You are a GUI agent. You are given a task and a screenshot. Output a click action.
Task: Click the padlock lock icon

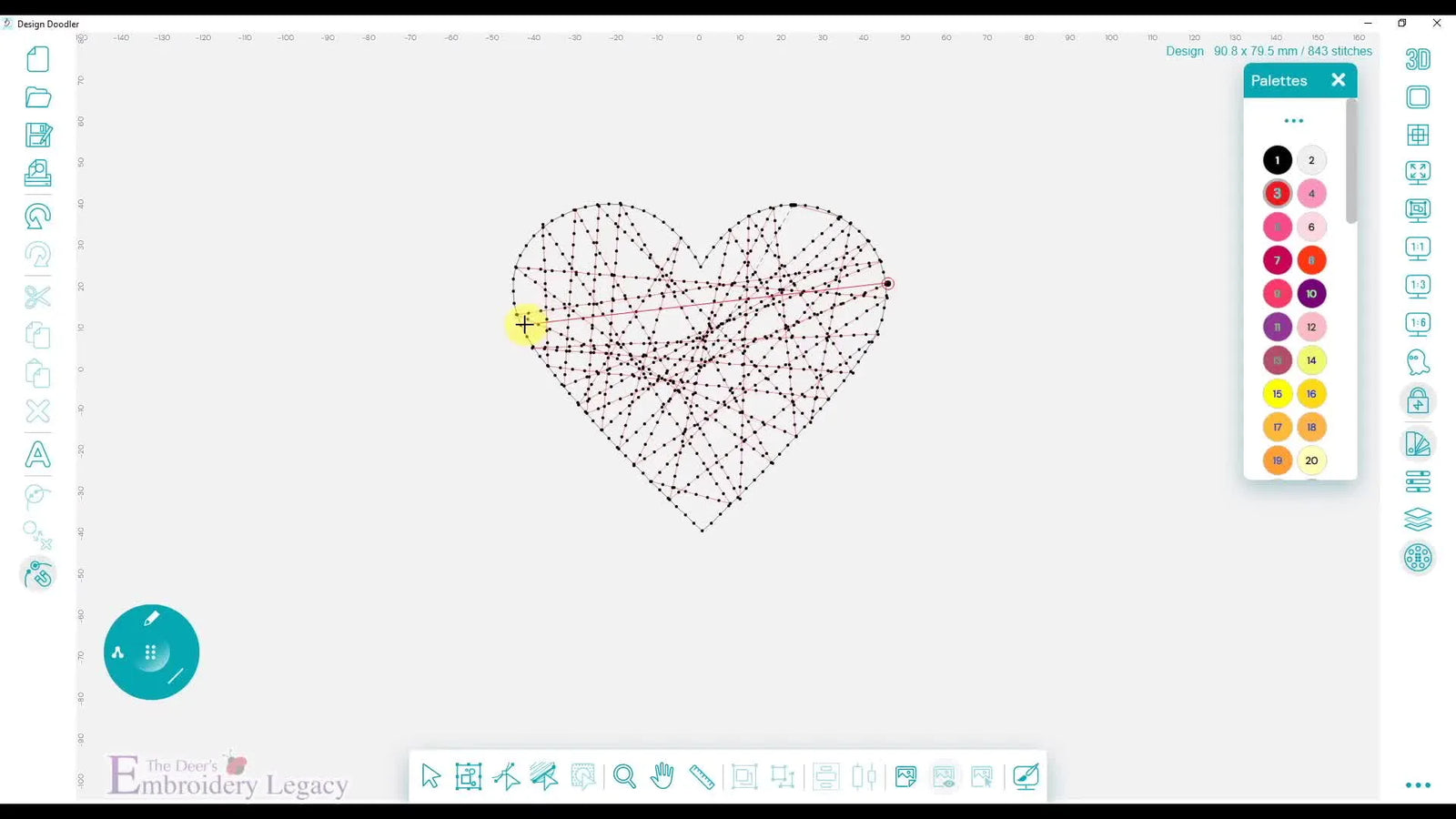(1418, 400)
